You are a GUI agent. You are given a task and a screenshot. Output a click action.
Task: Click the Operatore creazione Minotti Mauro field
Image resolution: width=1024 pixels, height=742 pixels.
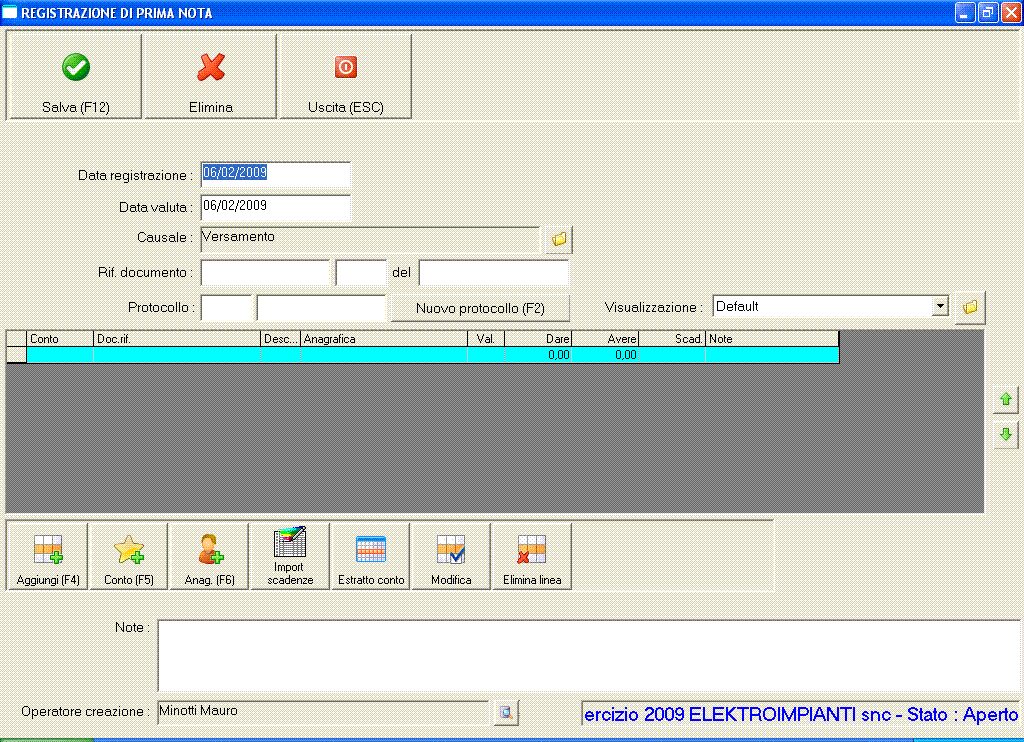323,713
